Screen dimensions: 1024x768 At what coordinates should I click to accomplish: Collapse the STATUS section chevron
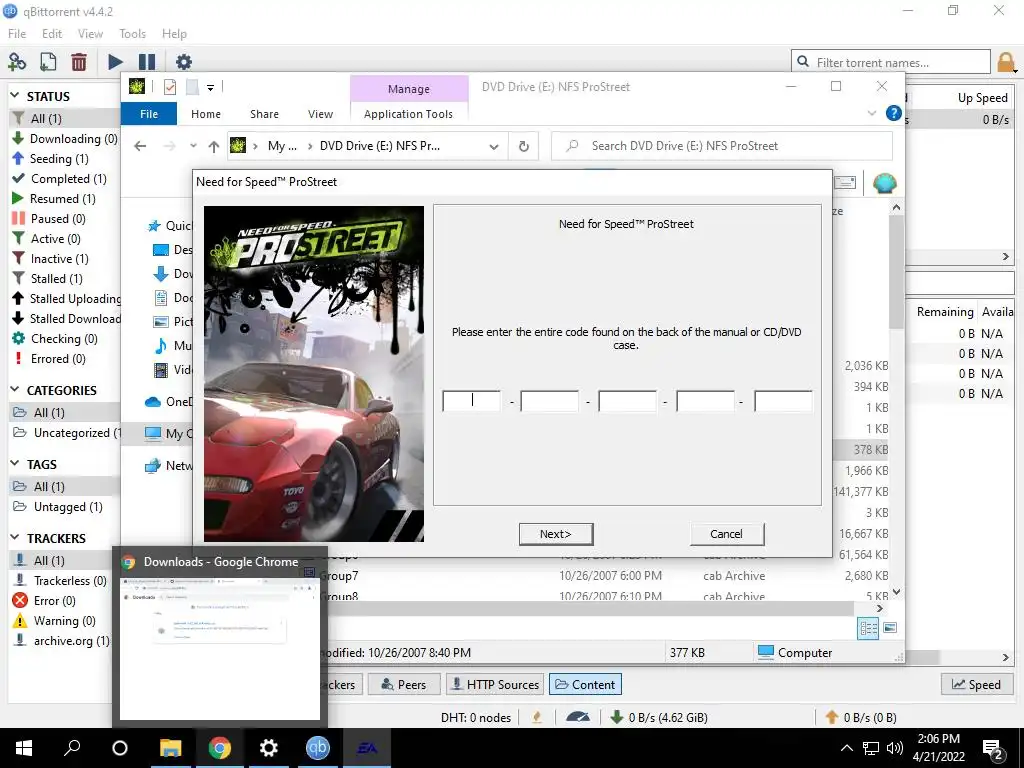point(15,95)
